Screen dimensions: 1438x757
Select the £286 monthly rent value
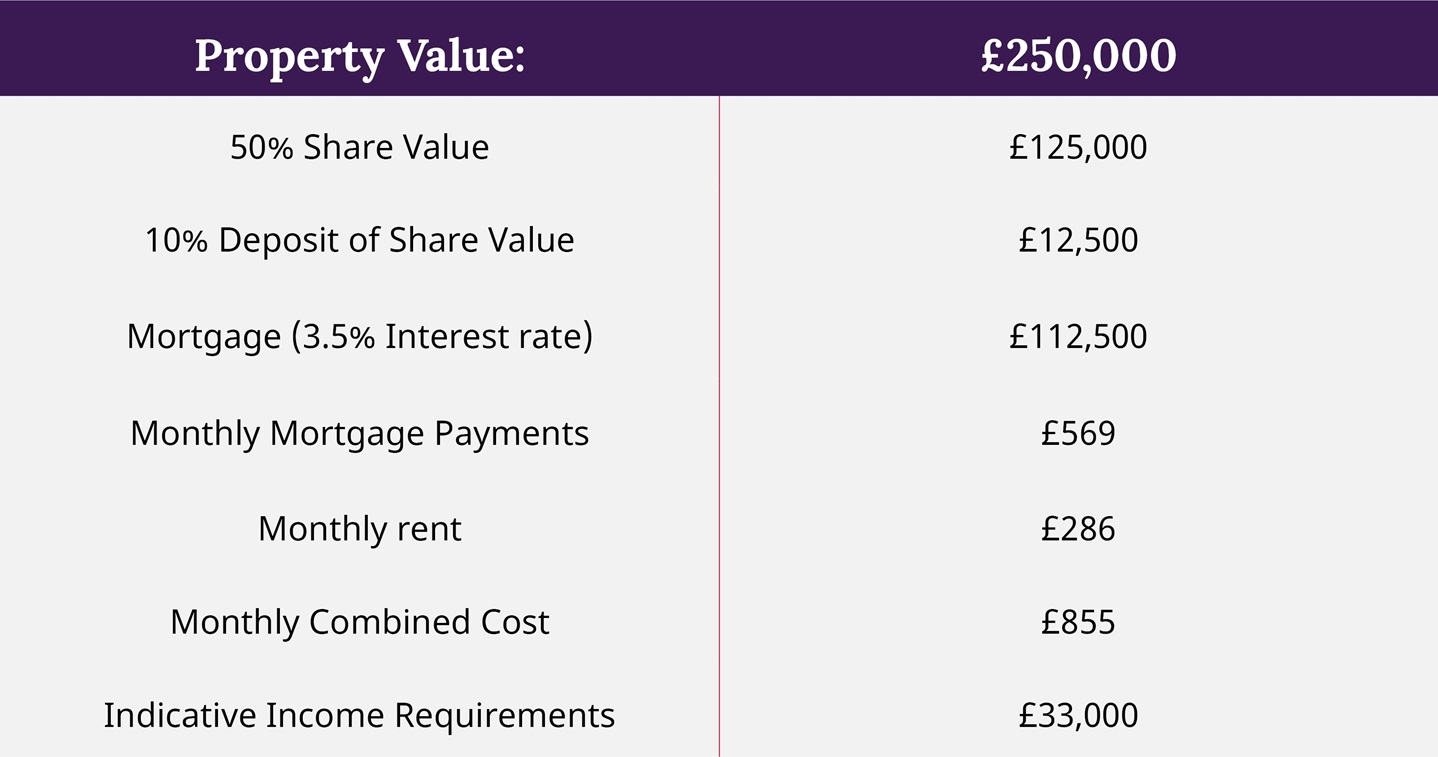(x=1078, y=528)
